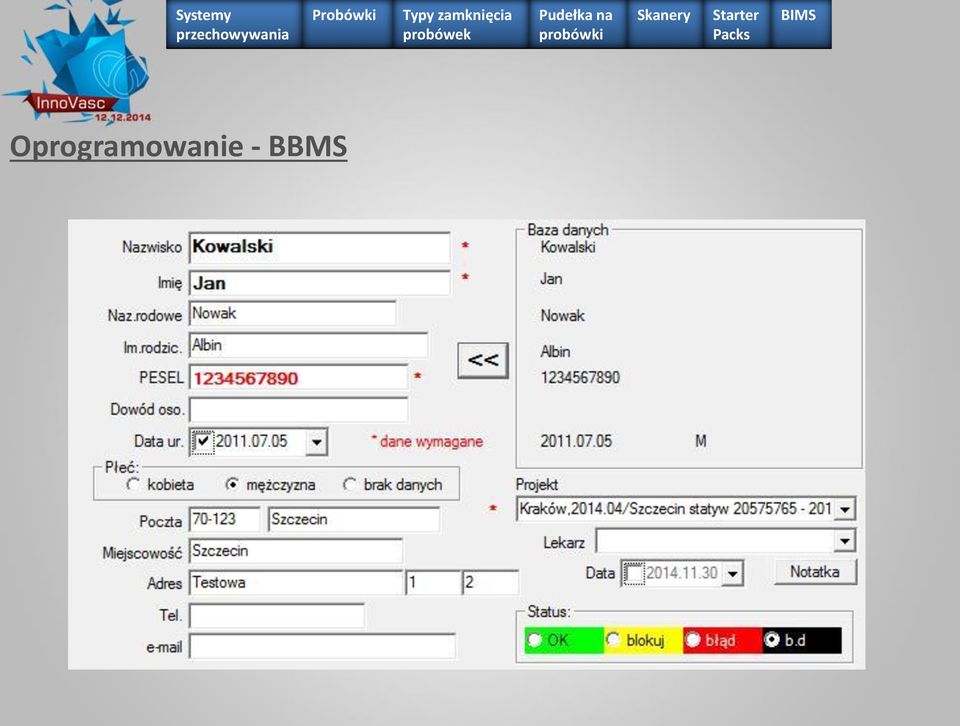Click the Oprogramowanie - BBMS heading
Viewport: 960px width, 726px height.
click(x=179, y=146)
